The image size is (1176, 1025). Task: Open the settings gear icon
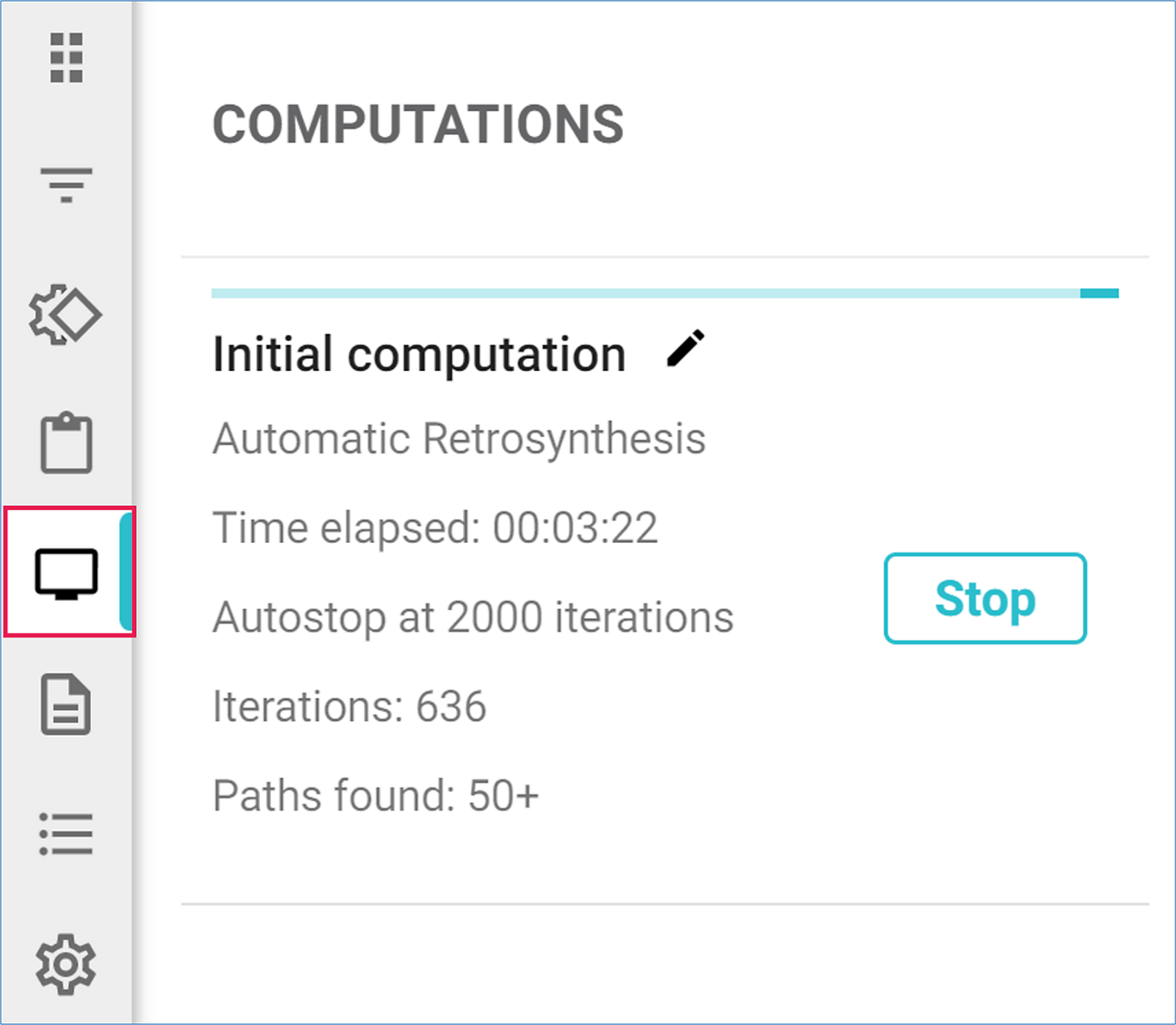(66, 964)
